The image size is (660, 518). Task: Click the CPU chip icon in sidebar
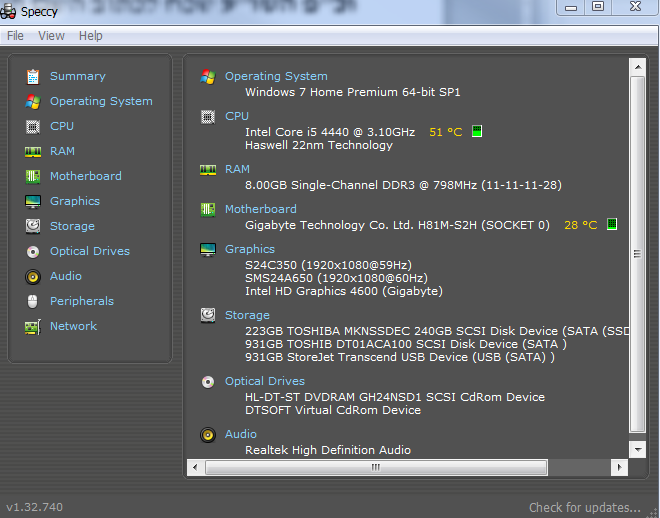click(33, 126)
